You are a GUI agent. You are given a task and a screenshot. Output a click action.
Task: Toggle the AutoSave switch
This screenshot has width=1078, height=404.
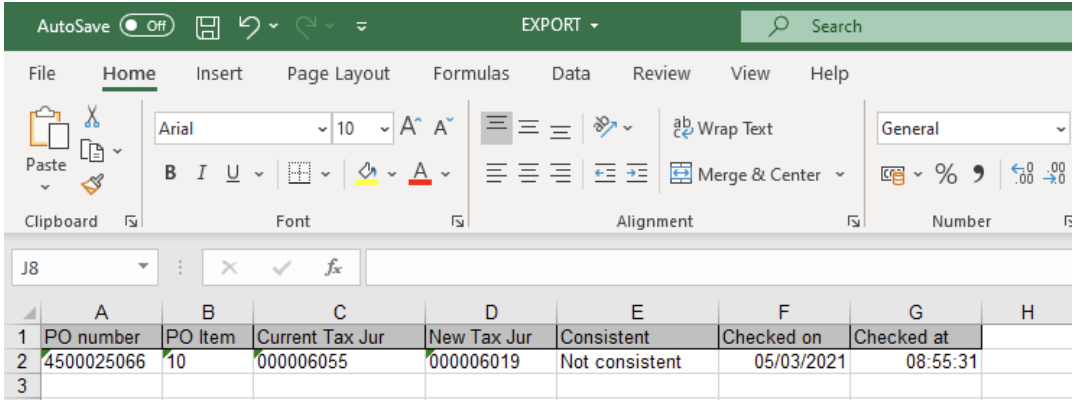point(146,27)
